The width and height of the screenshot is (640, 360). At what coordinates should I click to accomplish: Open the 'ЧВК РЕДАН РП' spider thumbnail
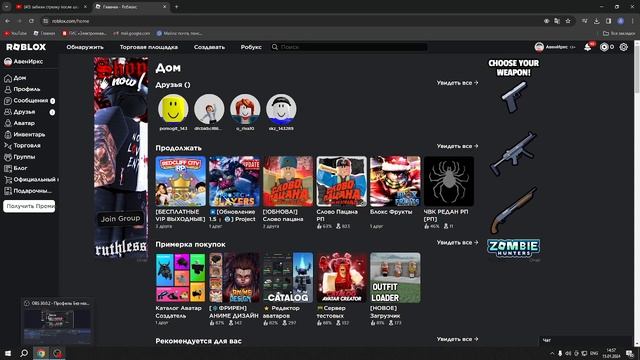[449, 181]
